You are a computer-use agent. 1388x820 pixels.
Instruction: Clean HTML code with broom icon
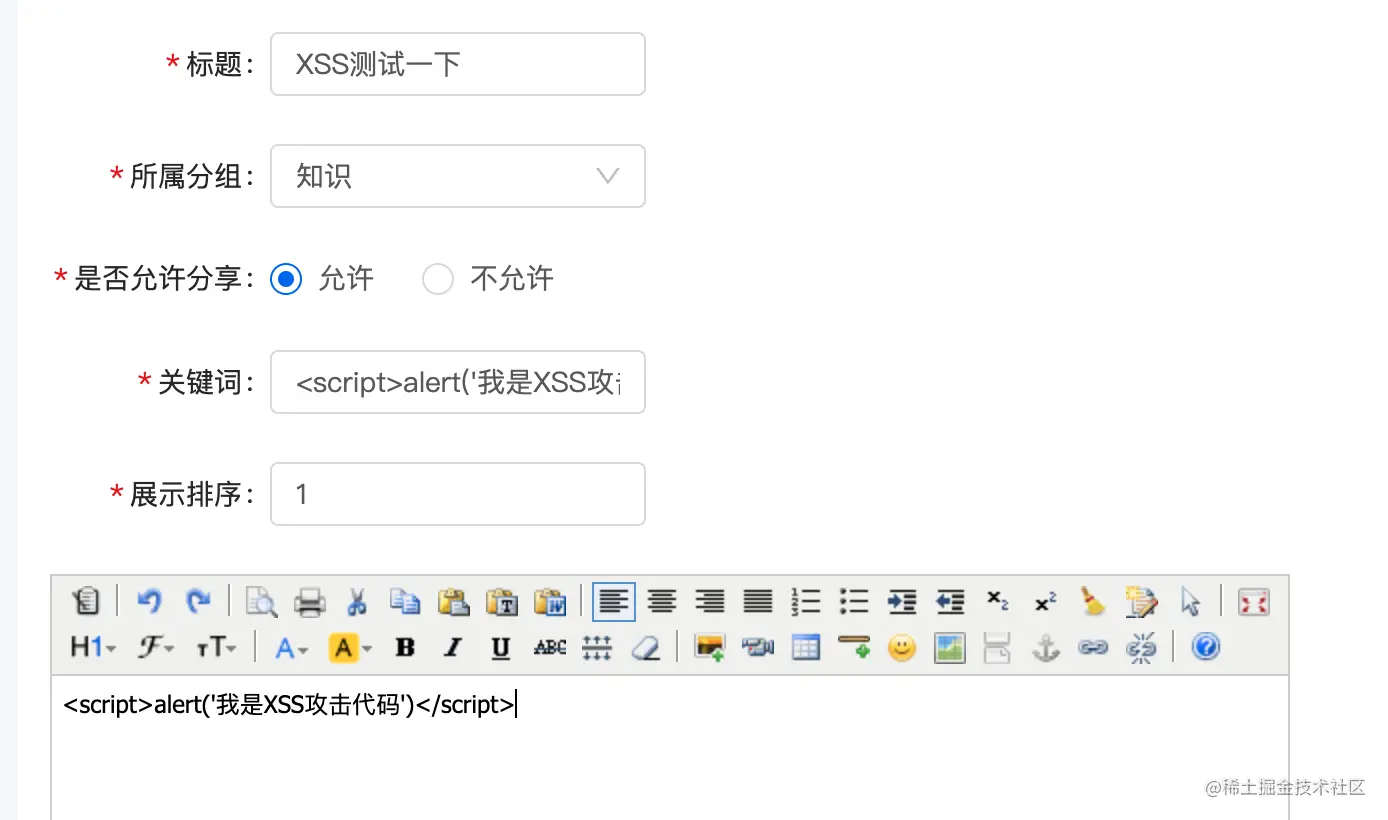pyautogui.click(x=1093, y=601)
